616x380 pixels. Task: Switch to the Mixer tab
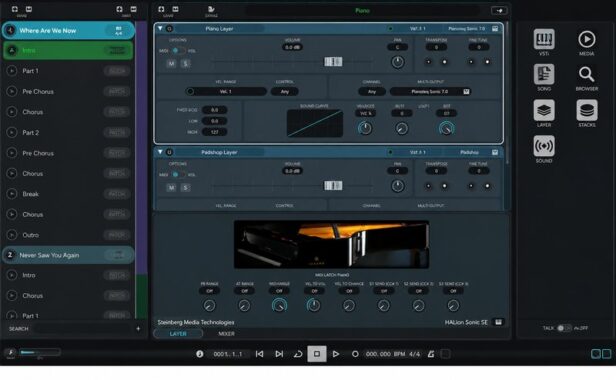point(226,334)
